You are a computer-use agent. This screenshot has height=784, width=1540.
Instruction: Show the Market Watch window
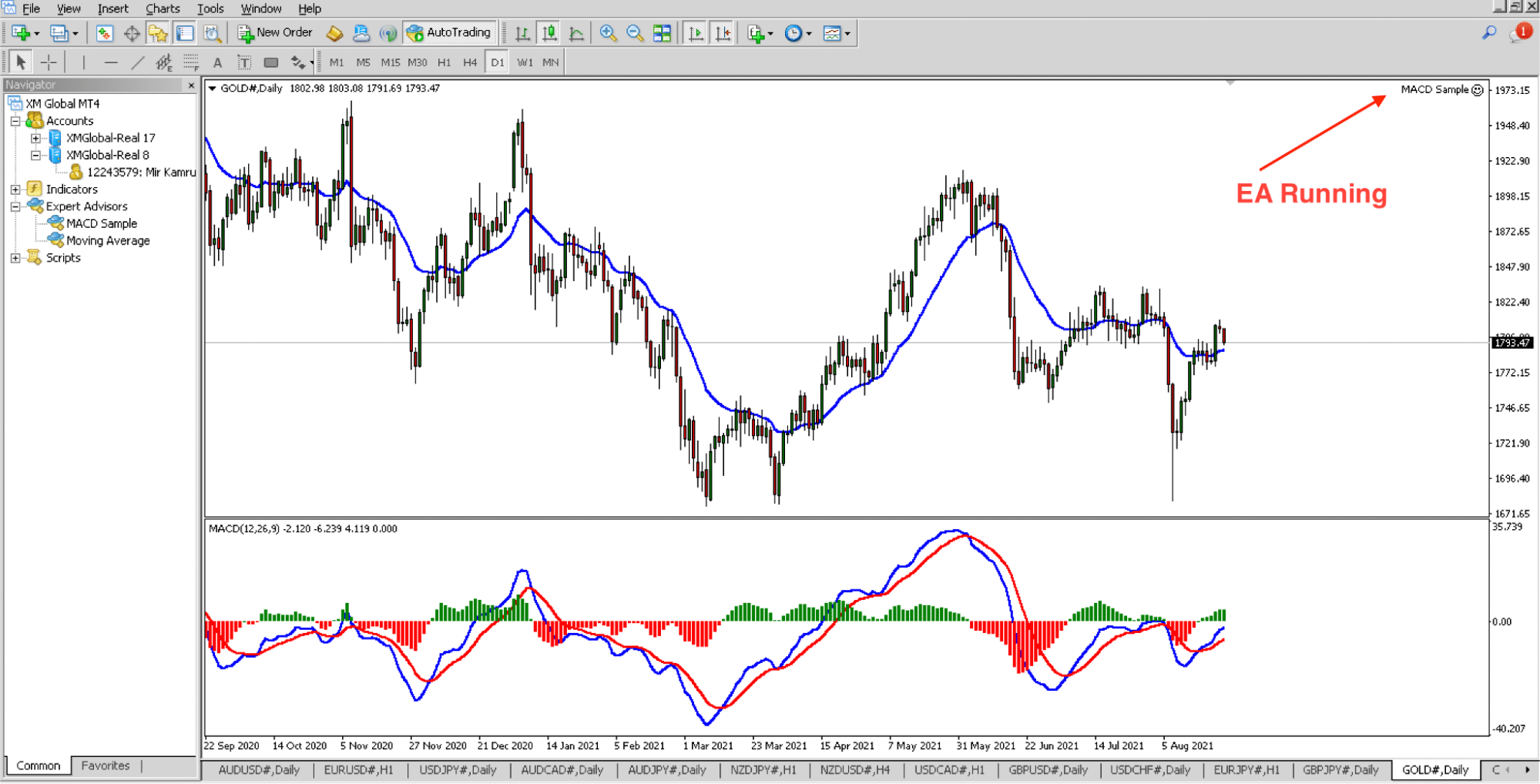[x=105, y=33]
